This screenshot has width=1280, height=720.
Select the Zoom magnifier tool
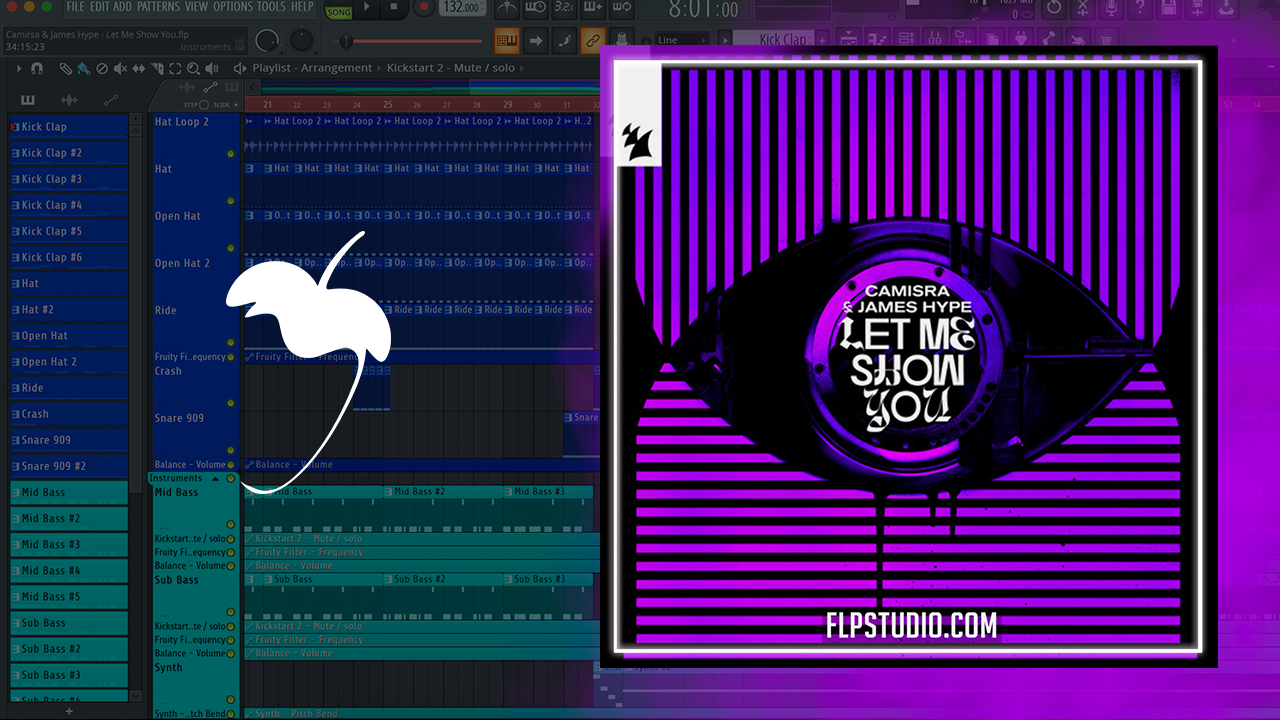193,69
